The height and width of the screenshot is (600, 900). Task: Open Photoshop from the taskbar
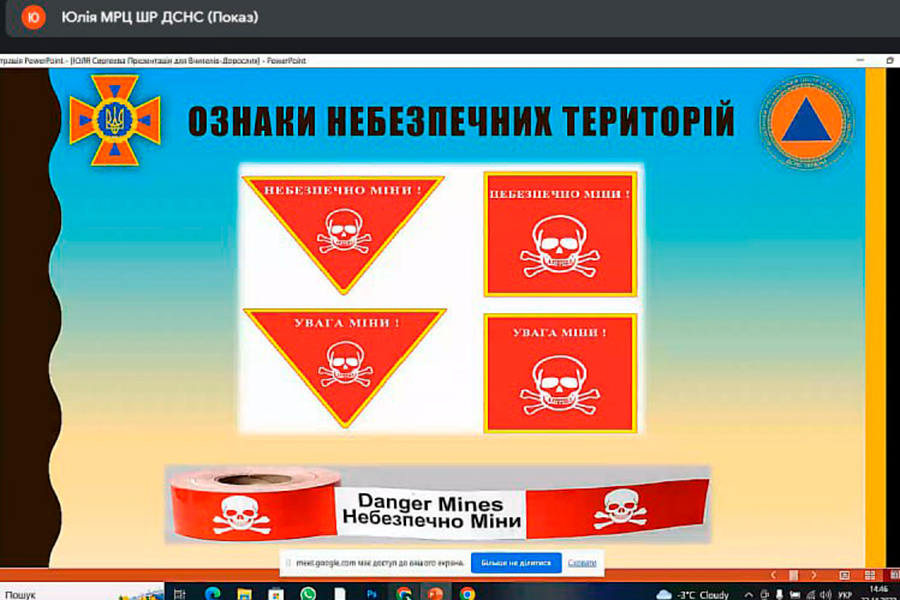click(x=371, y=594)
